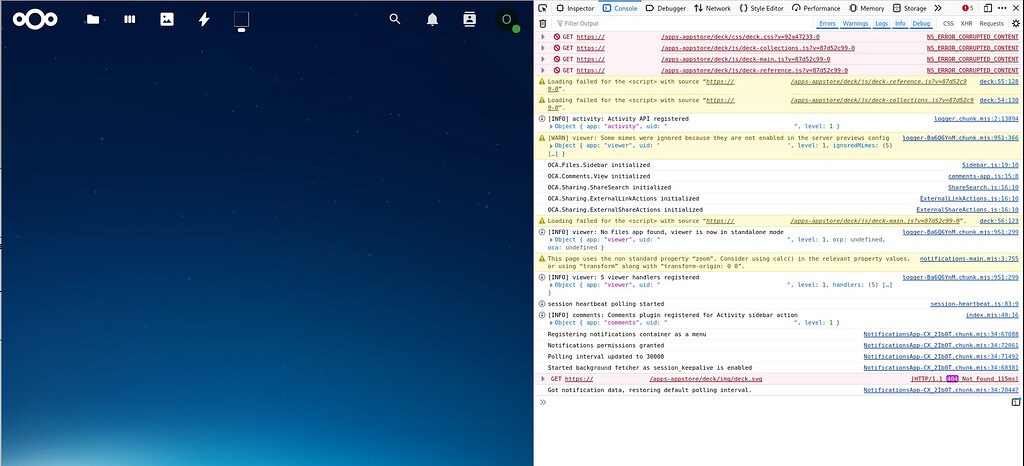The width and height of the screenshot is (1024, 466).
Task: Open the Photos app in Nextcloud header
Action: (167, 19)
